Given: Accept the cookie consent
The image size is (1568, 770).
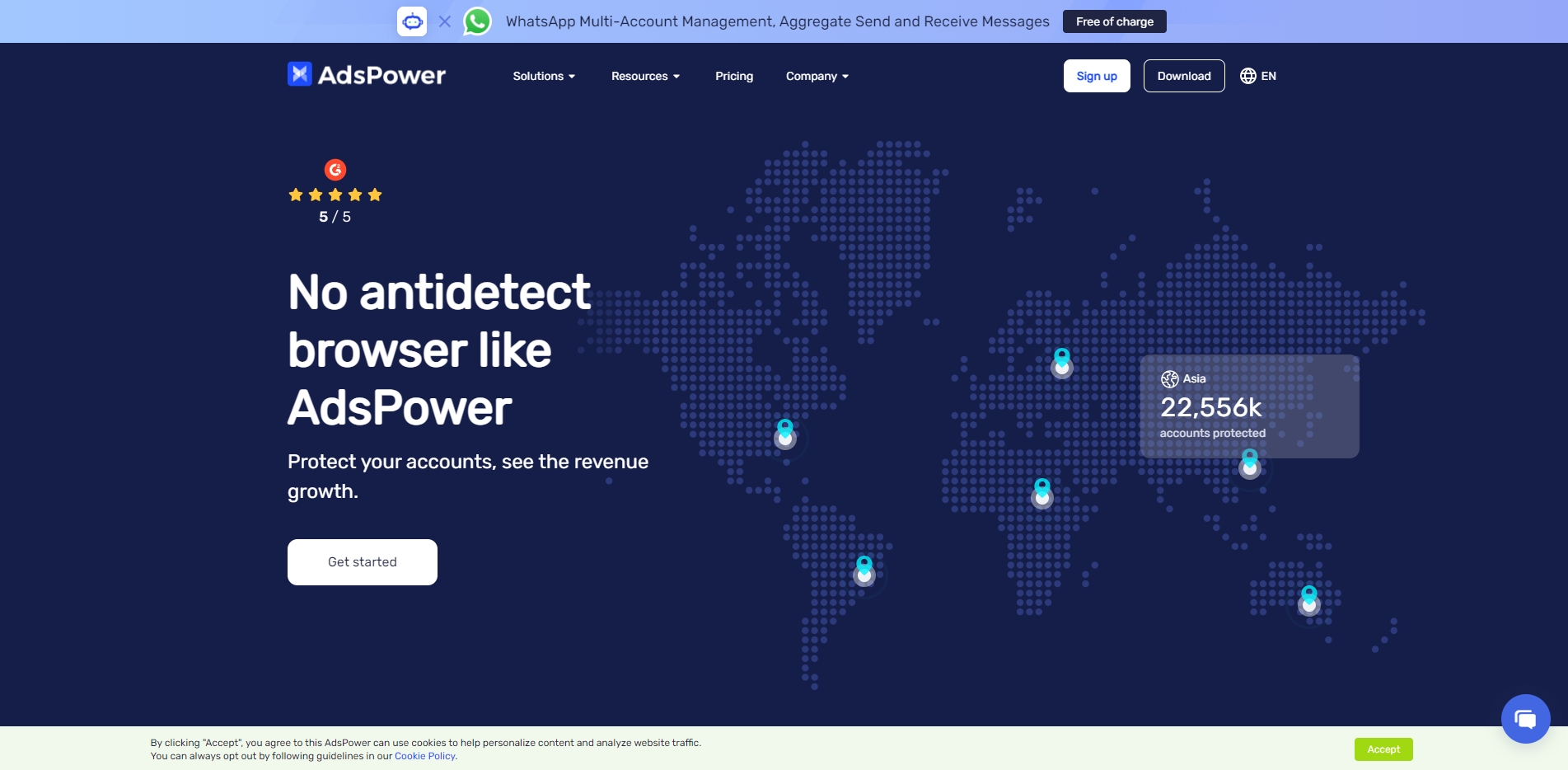Looking at the screenshot, I should point(1383,749).
